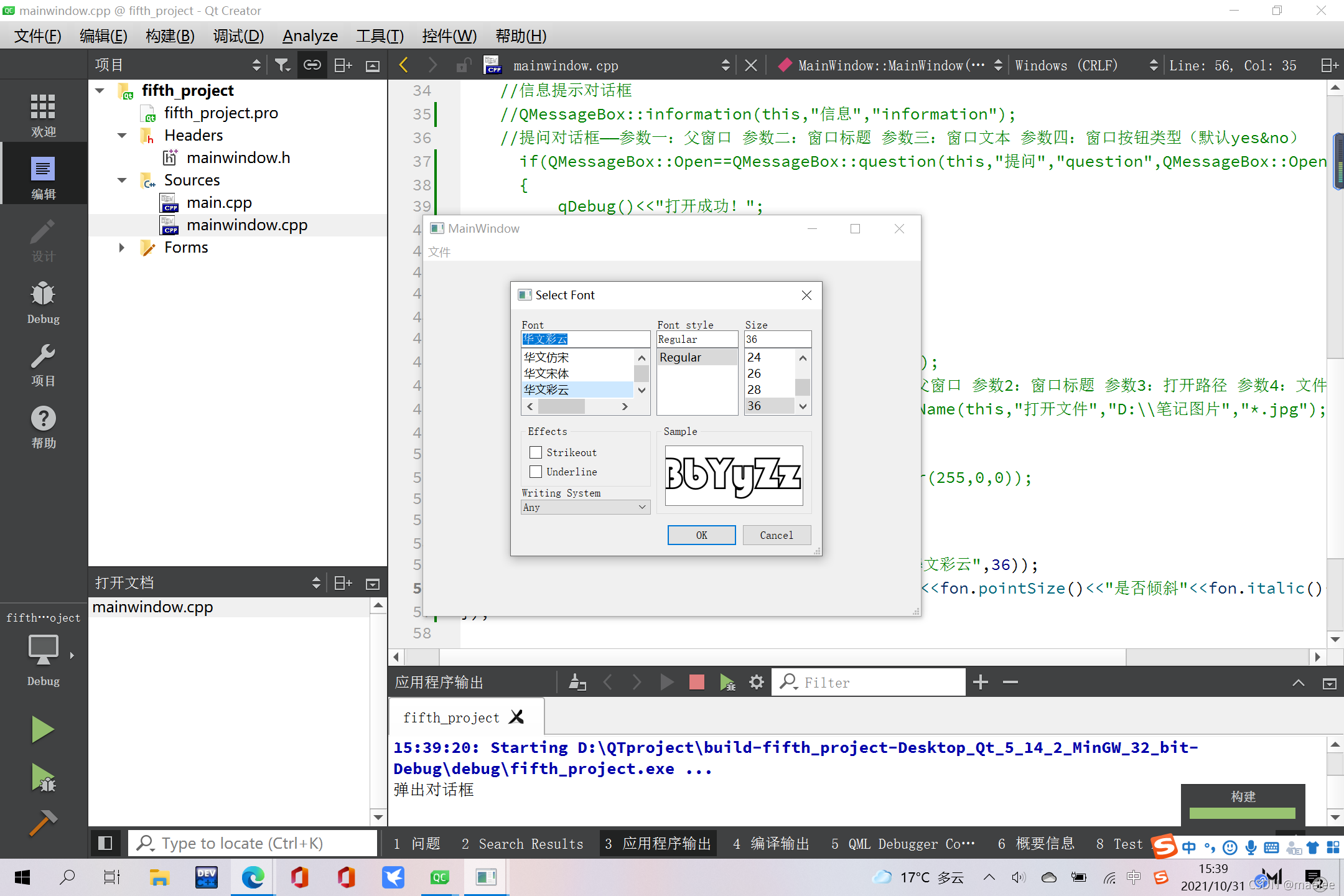Go back in editor history
The height and width of the screenshot is (896, 1344).
pyautogui.click(x=403, y=65)
